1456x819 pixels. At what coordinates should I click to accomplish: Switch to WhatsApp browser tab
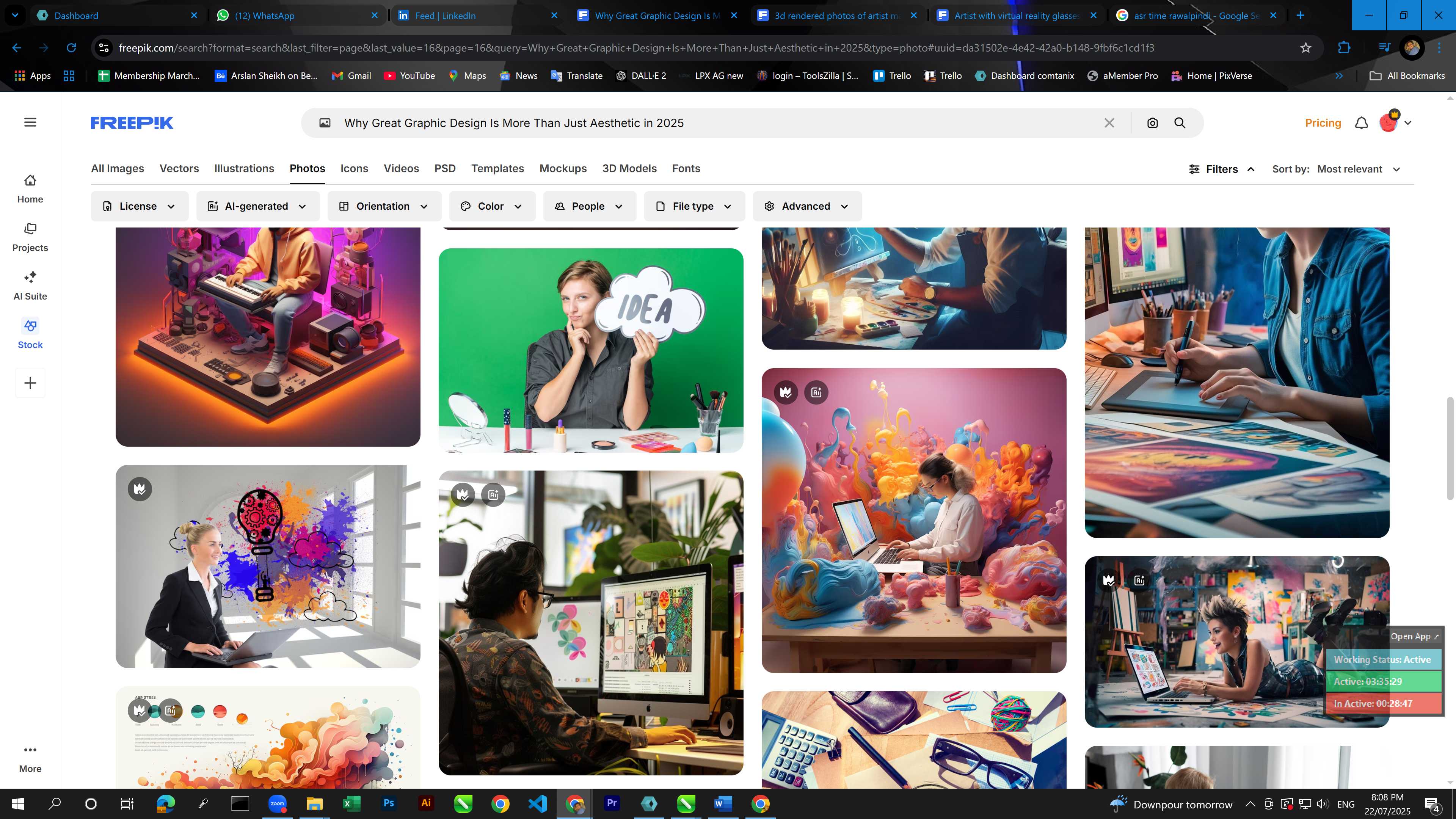297,15
